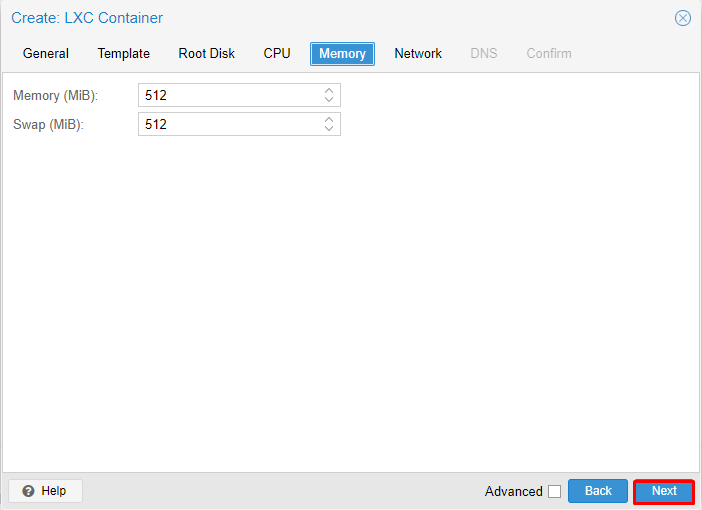Image resolution: width=702 pixels, height=510 pixels.
Task: Click the disabled DNS tab
Action: [x=484, y=54]
